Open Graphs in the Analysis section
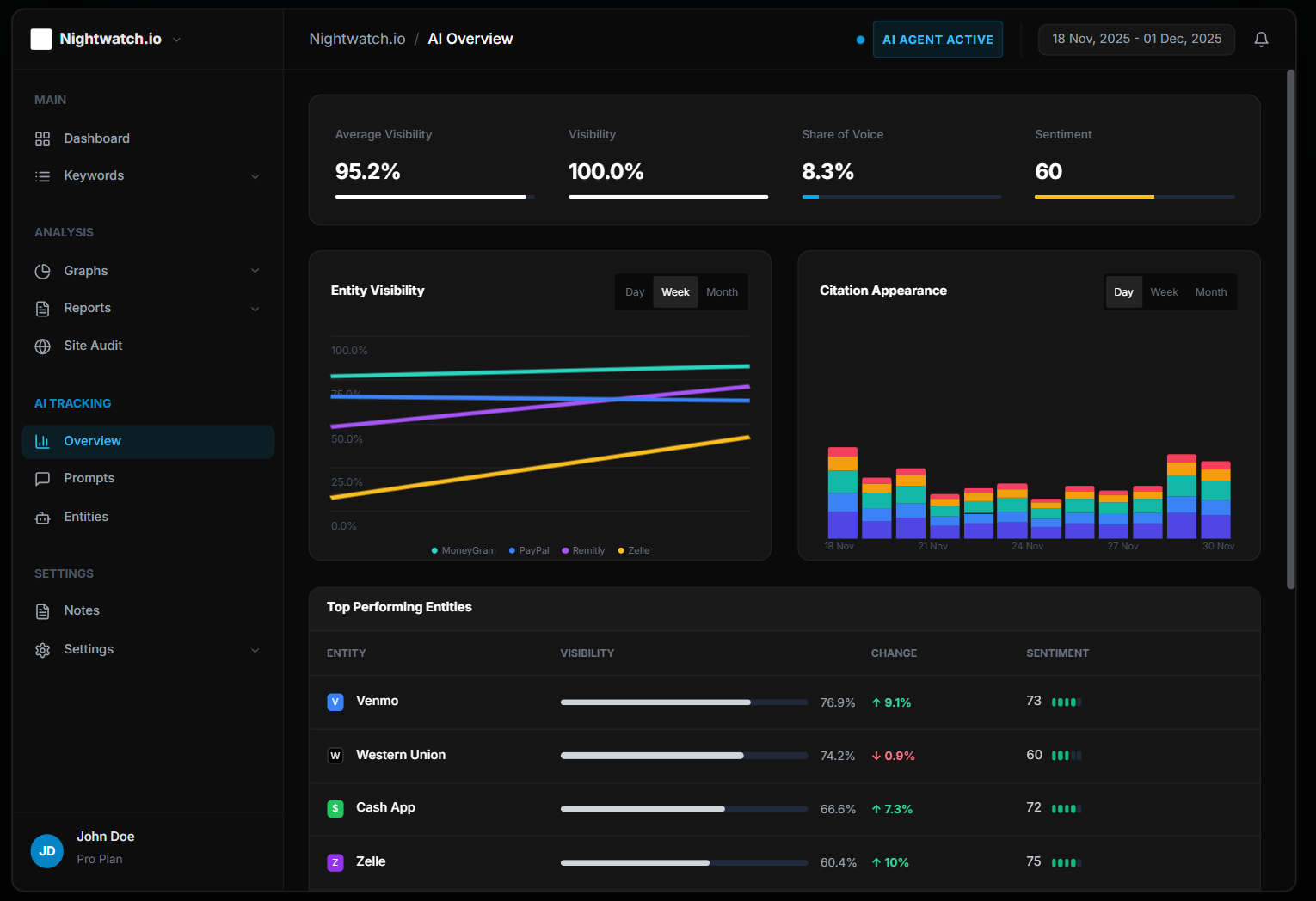The image size is (1316, 901). click(x=85, y=270)
